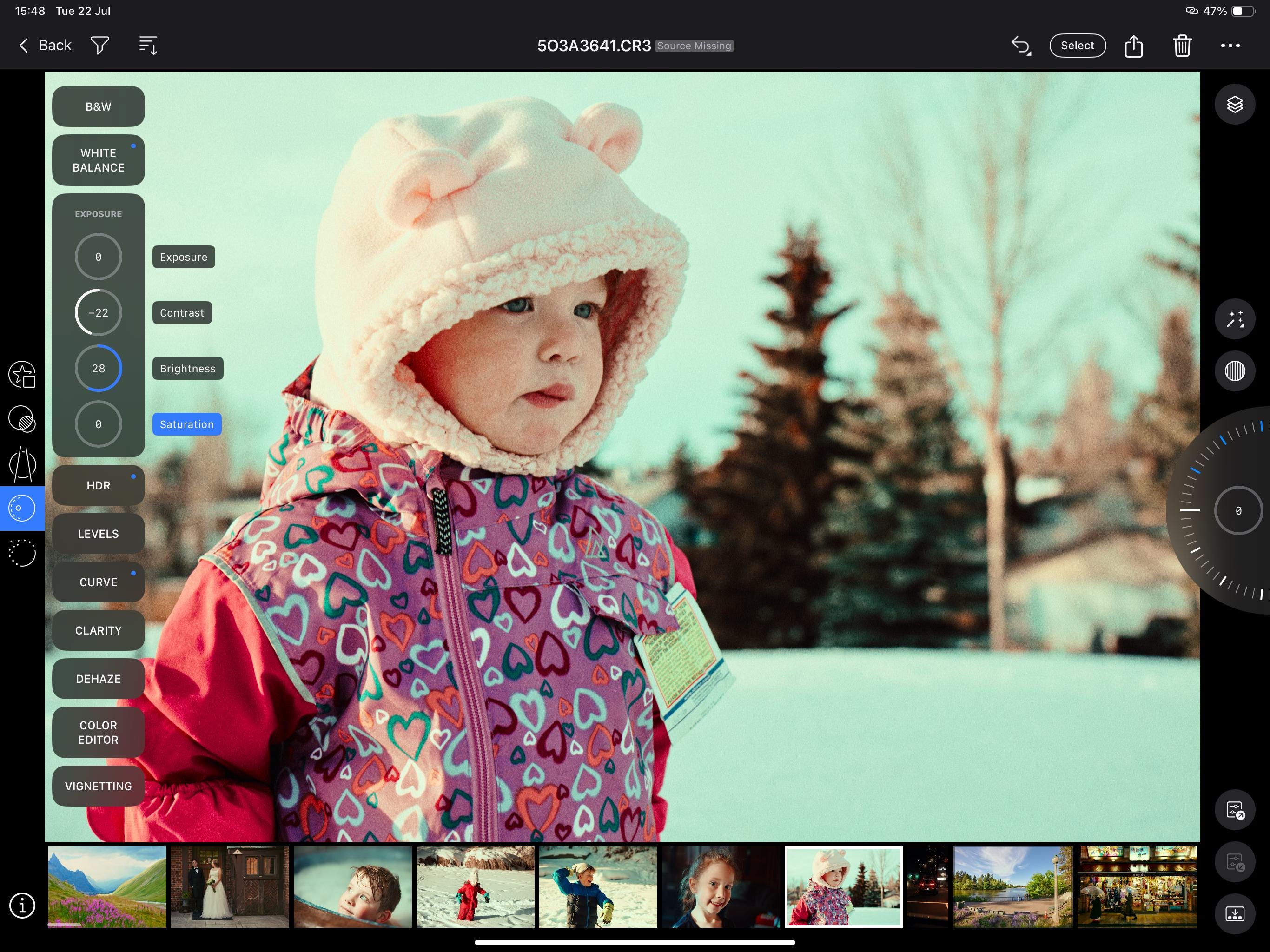Click the Source Missing badge
1270x952 pixels.
point(694,46)
